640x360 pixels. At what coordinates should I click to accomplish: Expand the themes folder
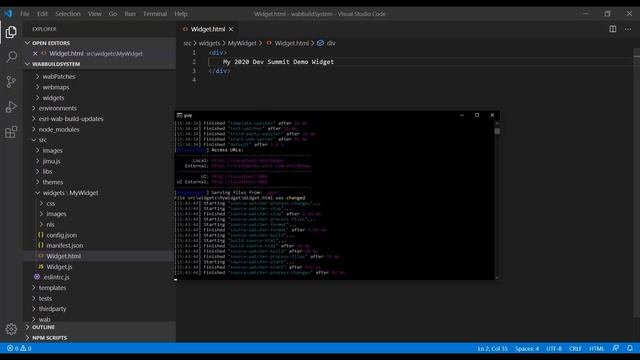point(53,182)
